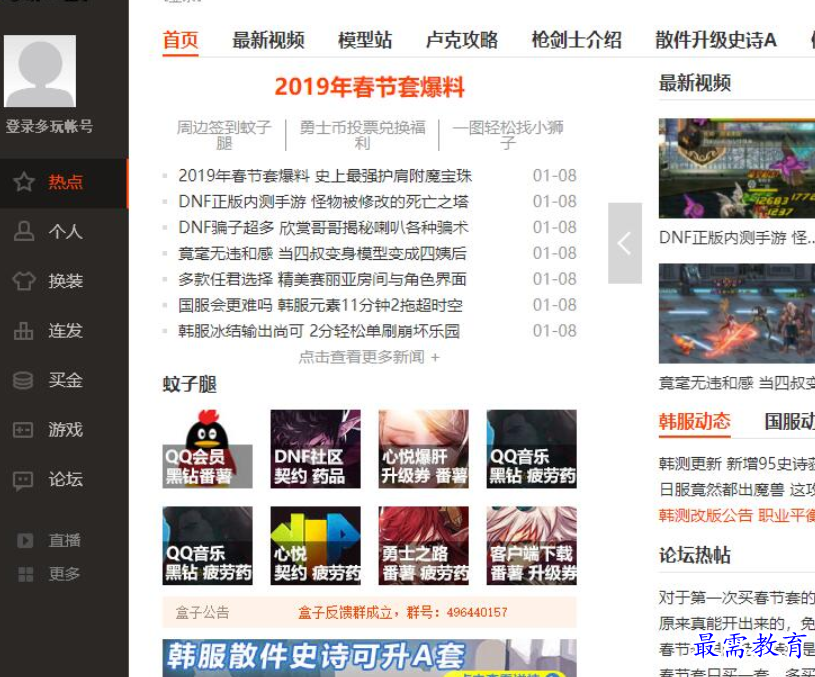This screenshot has width=815, height=677.
Task: Open the QQ会员 黑钻番薯 thumbnail
Action: (207, 449)
